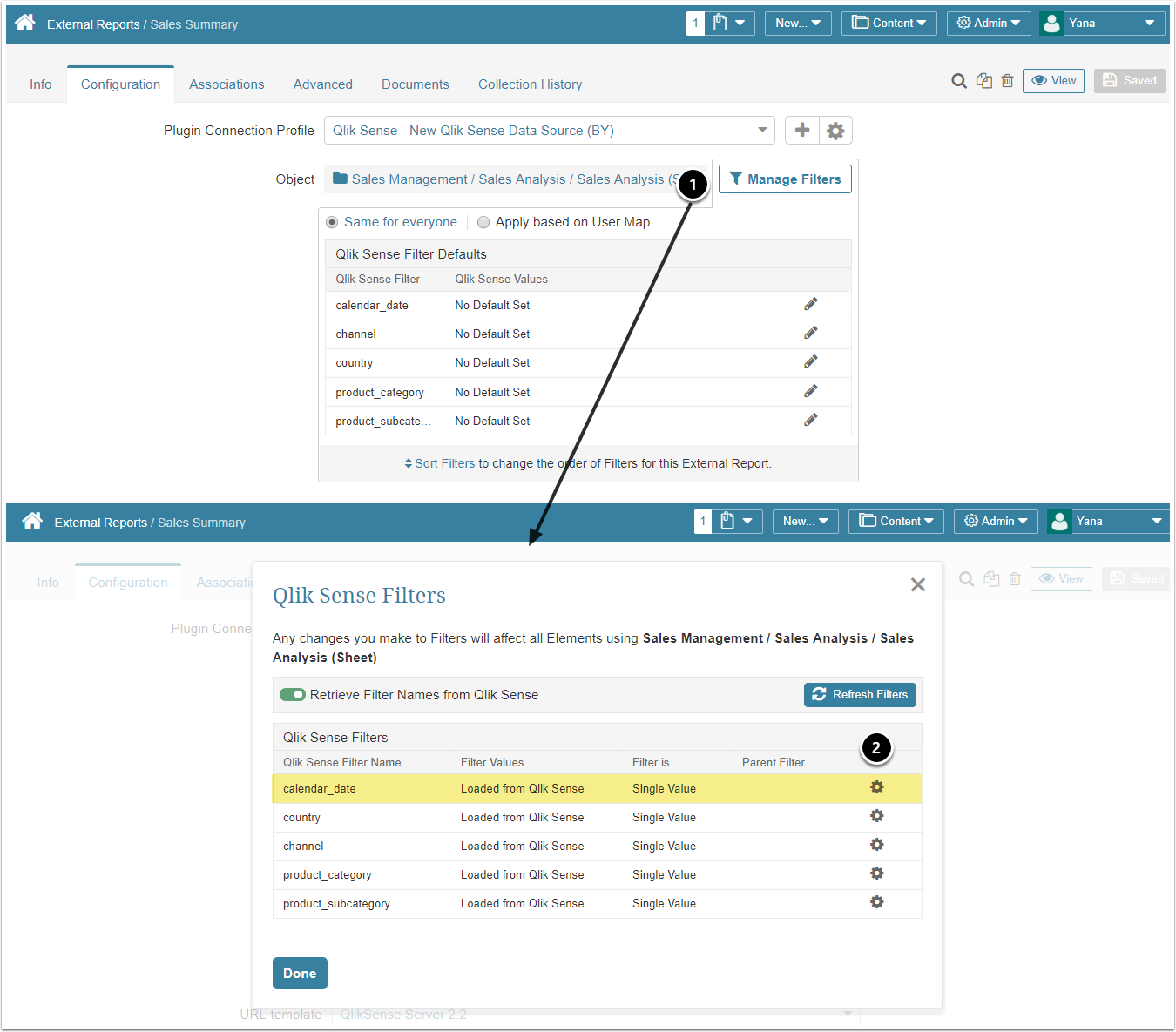Open the gear settings for the channel filter
The height and width of the screenshot is (1032, 1176).
[x=877, y=845]
